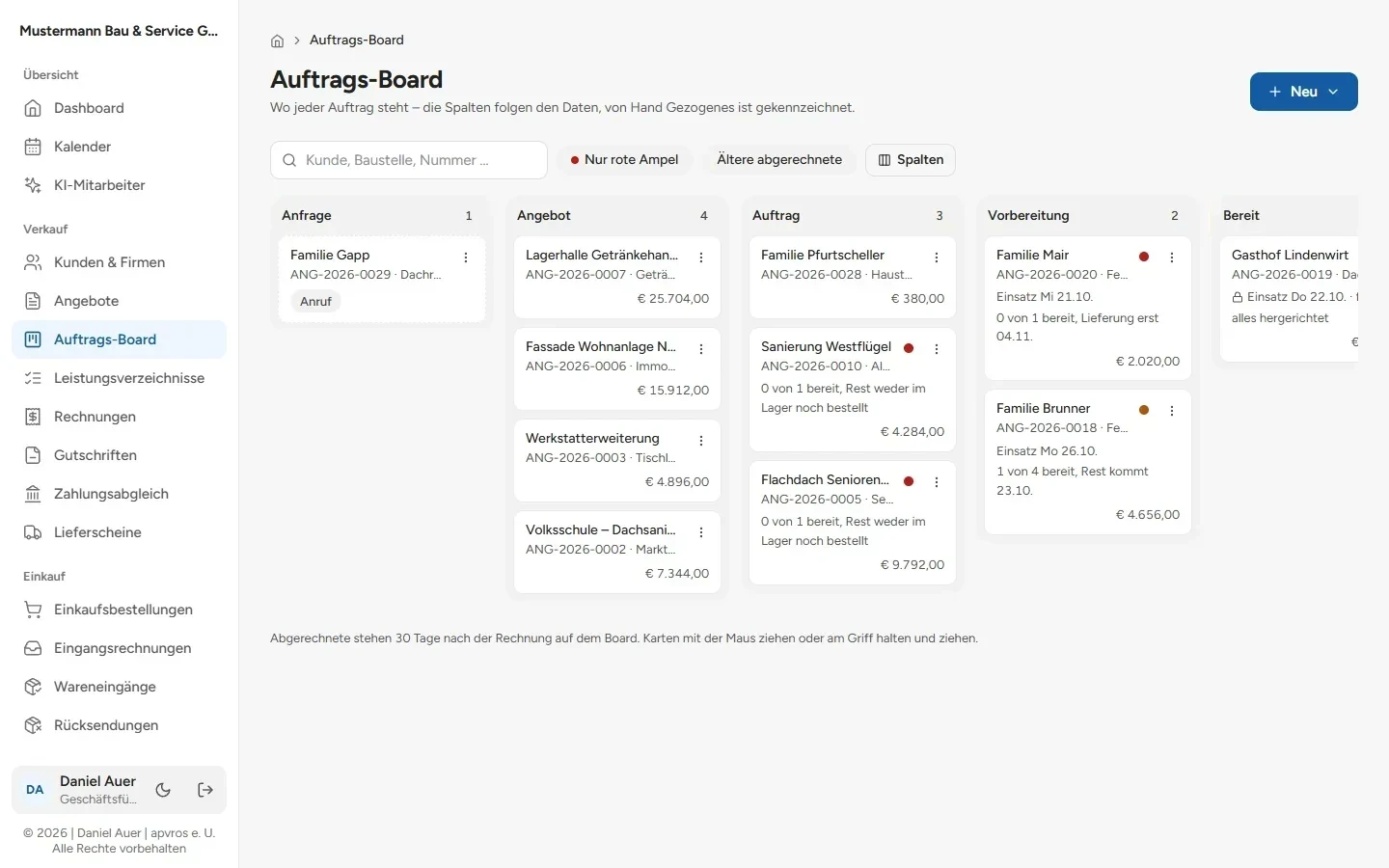Screen dimensions: 1389x868
Task: Open card menu for Volksschule Dachsanierung
Action: pos(701,532)
